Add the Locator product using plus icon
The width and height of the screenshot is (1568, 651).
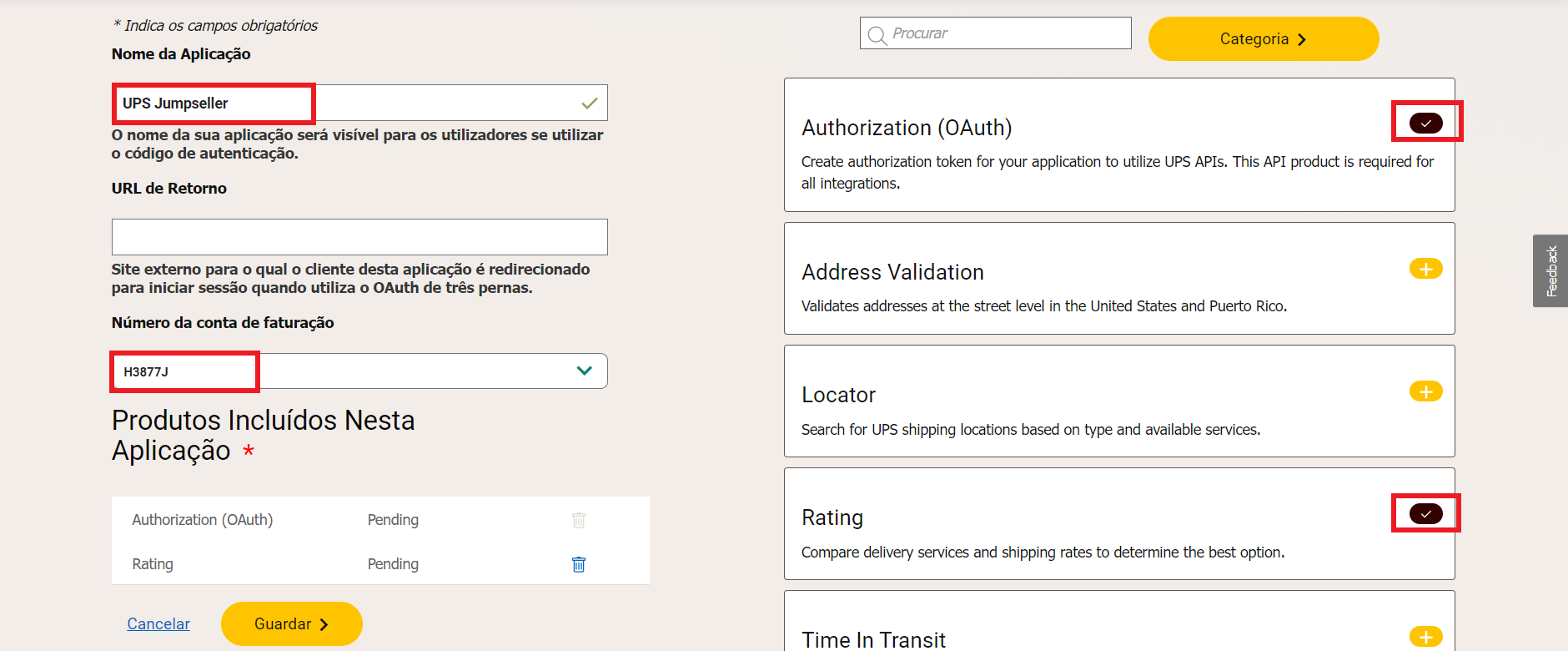click(x=1425, y=391)
